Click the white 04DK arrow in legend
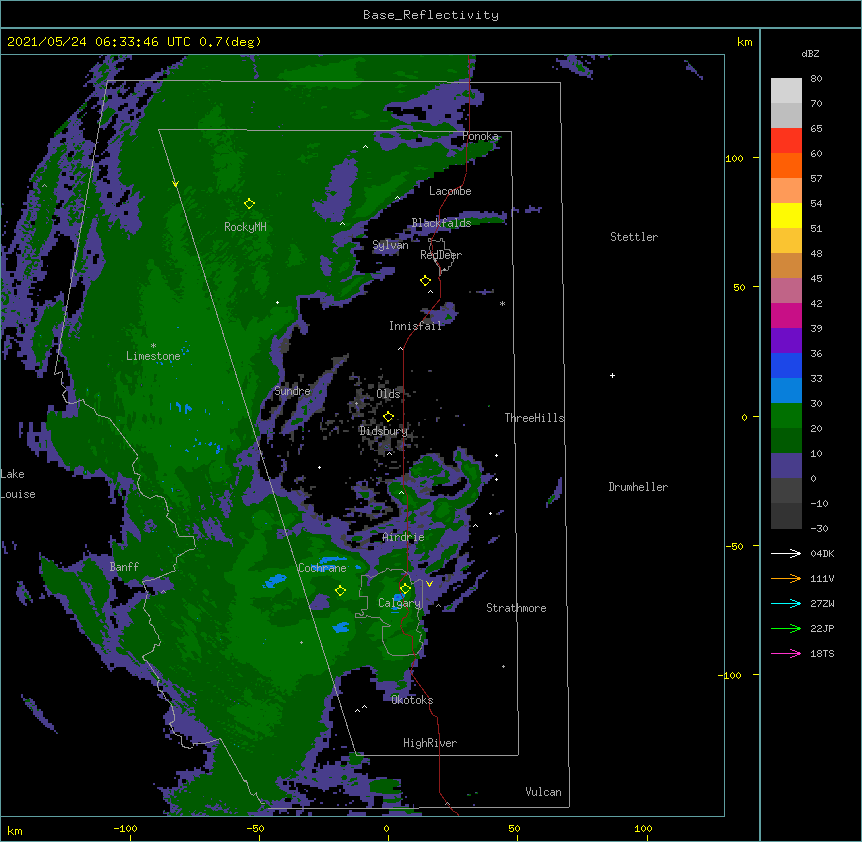 point(786,553)
